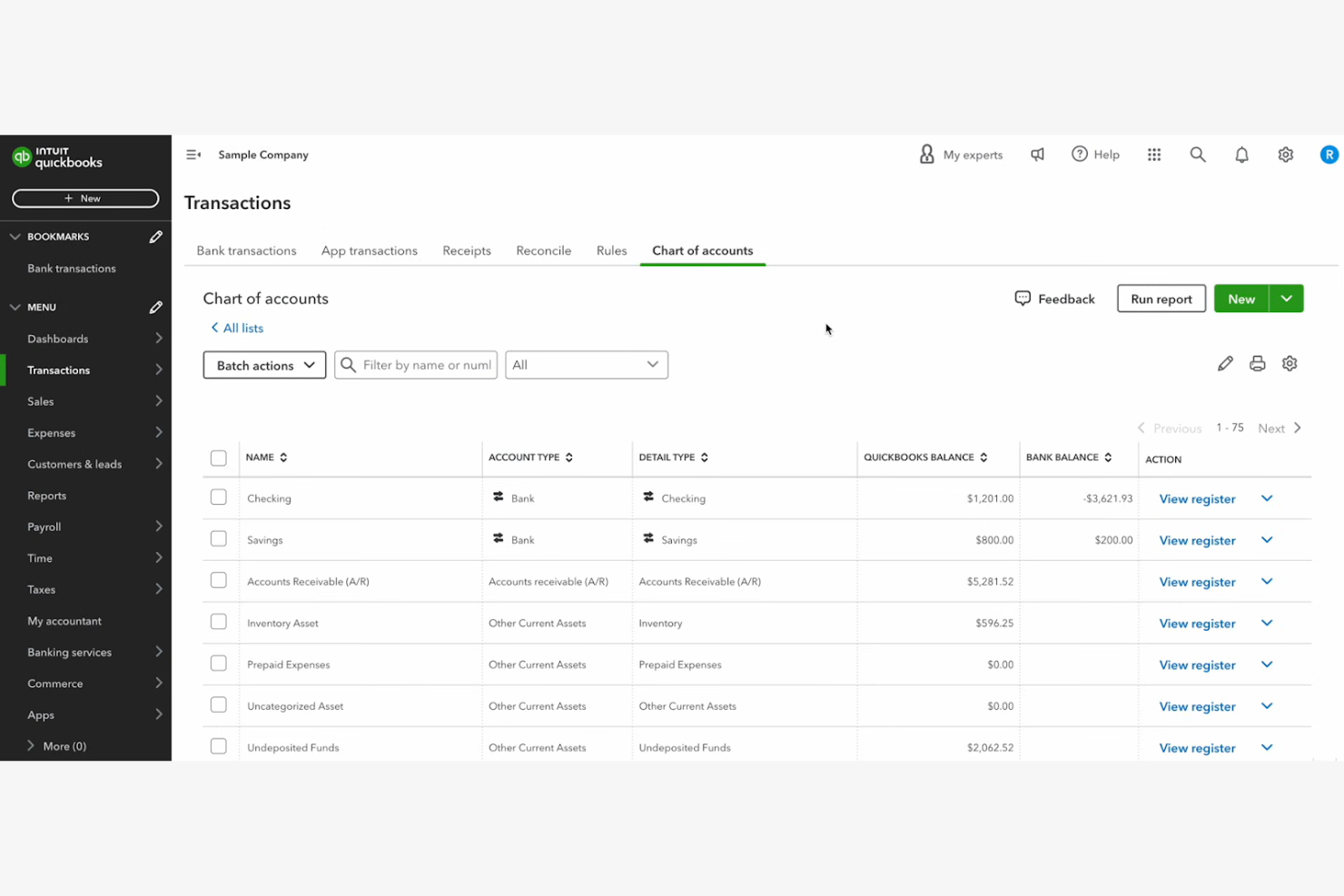
Task: Open the apps grid icon
Action: pos(1154,154)
